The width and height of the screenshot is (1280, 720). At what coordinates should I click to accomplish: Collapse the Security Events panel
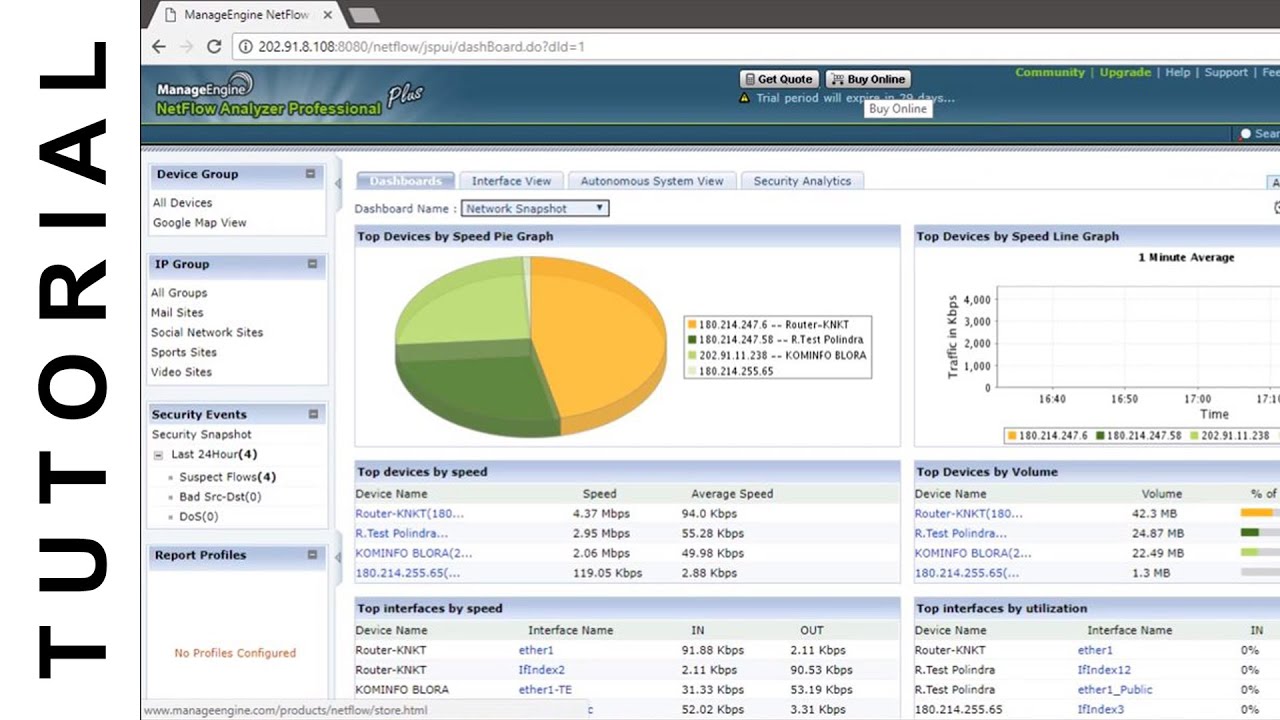tap(313, 414)
